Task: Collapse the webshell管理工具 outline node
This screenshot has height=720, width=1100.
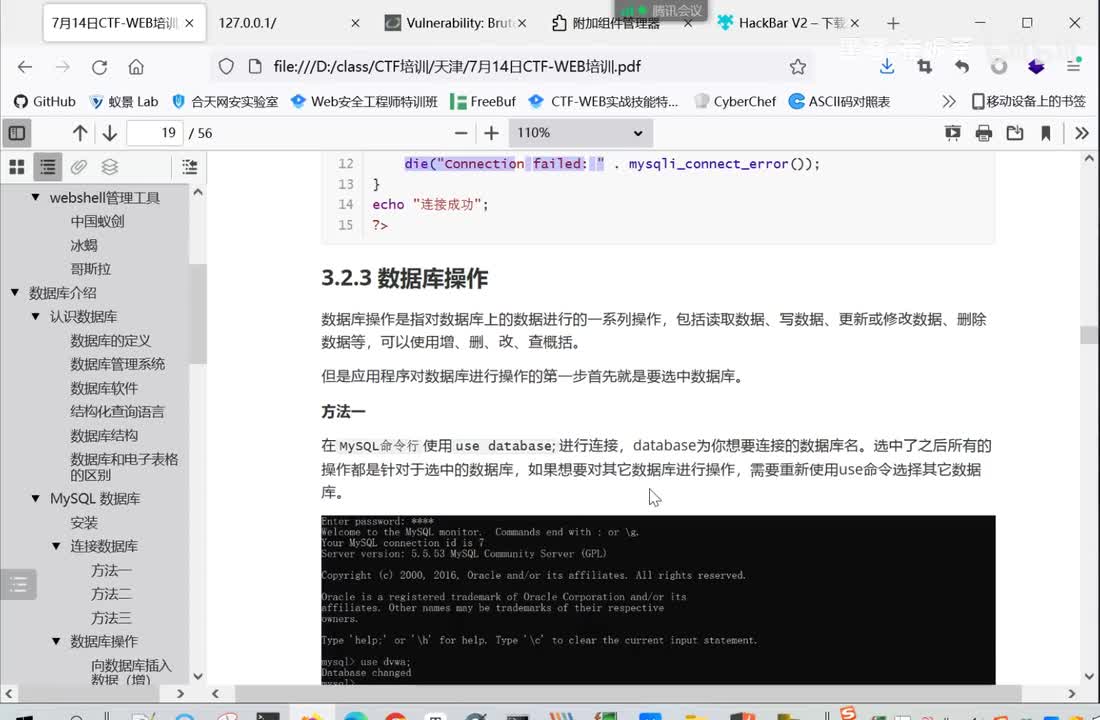Action: [x=35, y=197]
